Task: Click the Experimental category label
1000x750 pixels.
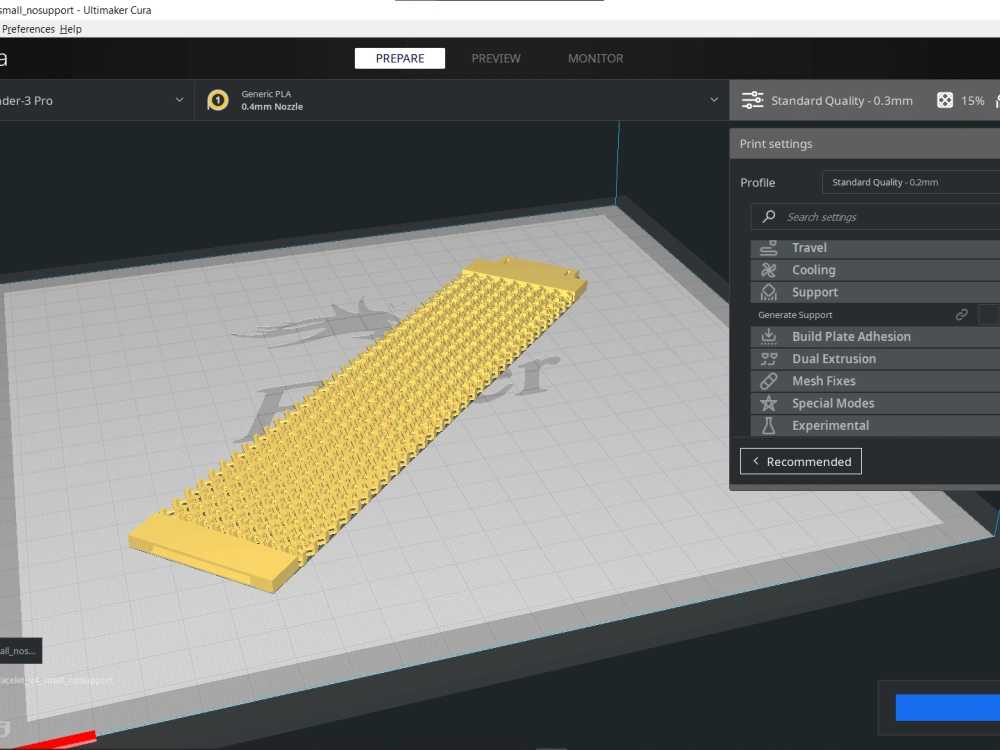Action: 830,425
